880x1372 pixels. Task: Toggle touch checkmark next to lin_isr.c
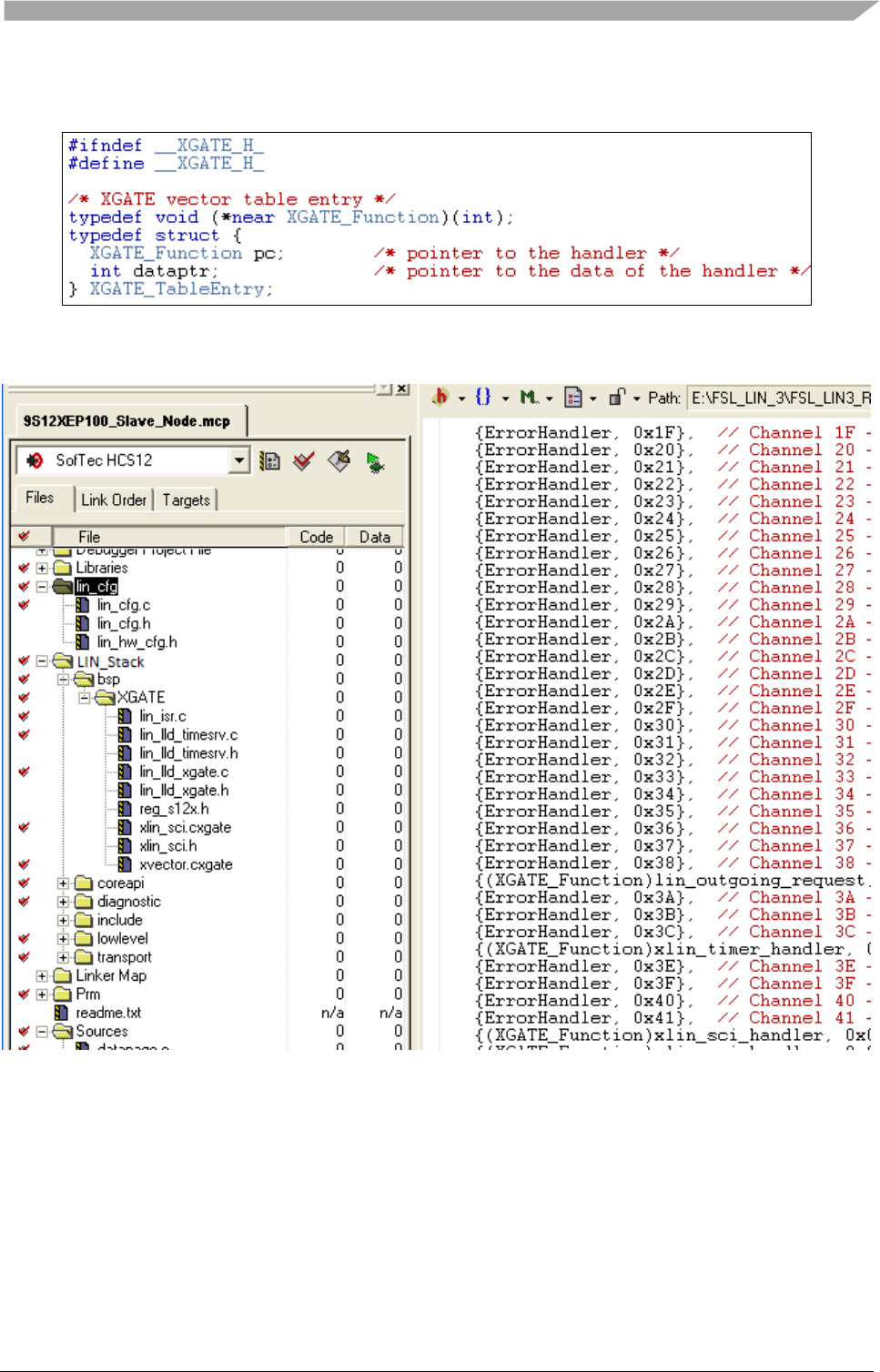24,716
